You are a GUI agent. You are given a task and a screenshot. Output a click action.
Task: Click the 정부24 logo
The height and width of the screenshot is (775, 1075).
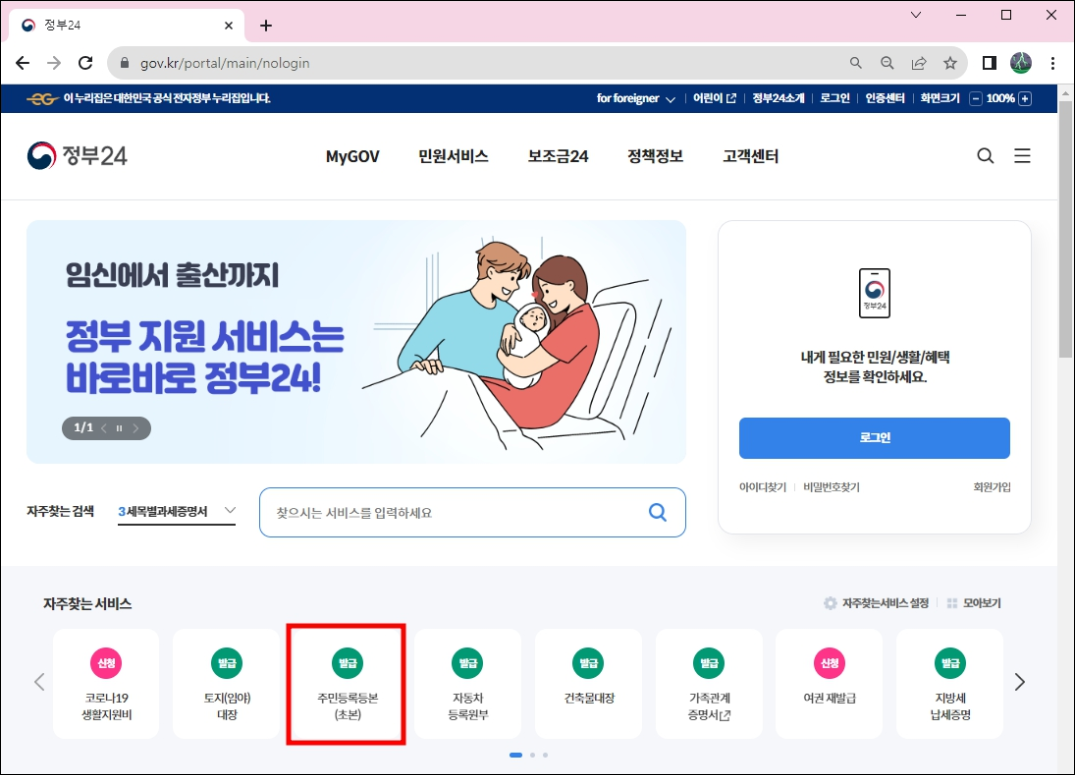(77, 156)
